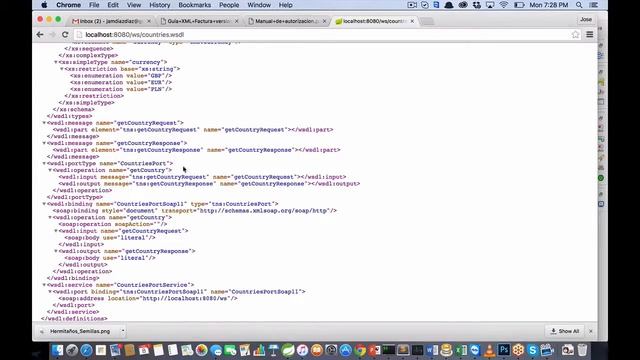This screenshot has height=360, width=640.
Task: Open the App Store from the Dock
Action: [345, 350]
